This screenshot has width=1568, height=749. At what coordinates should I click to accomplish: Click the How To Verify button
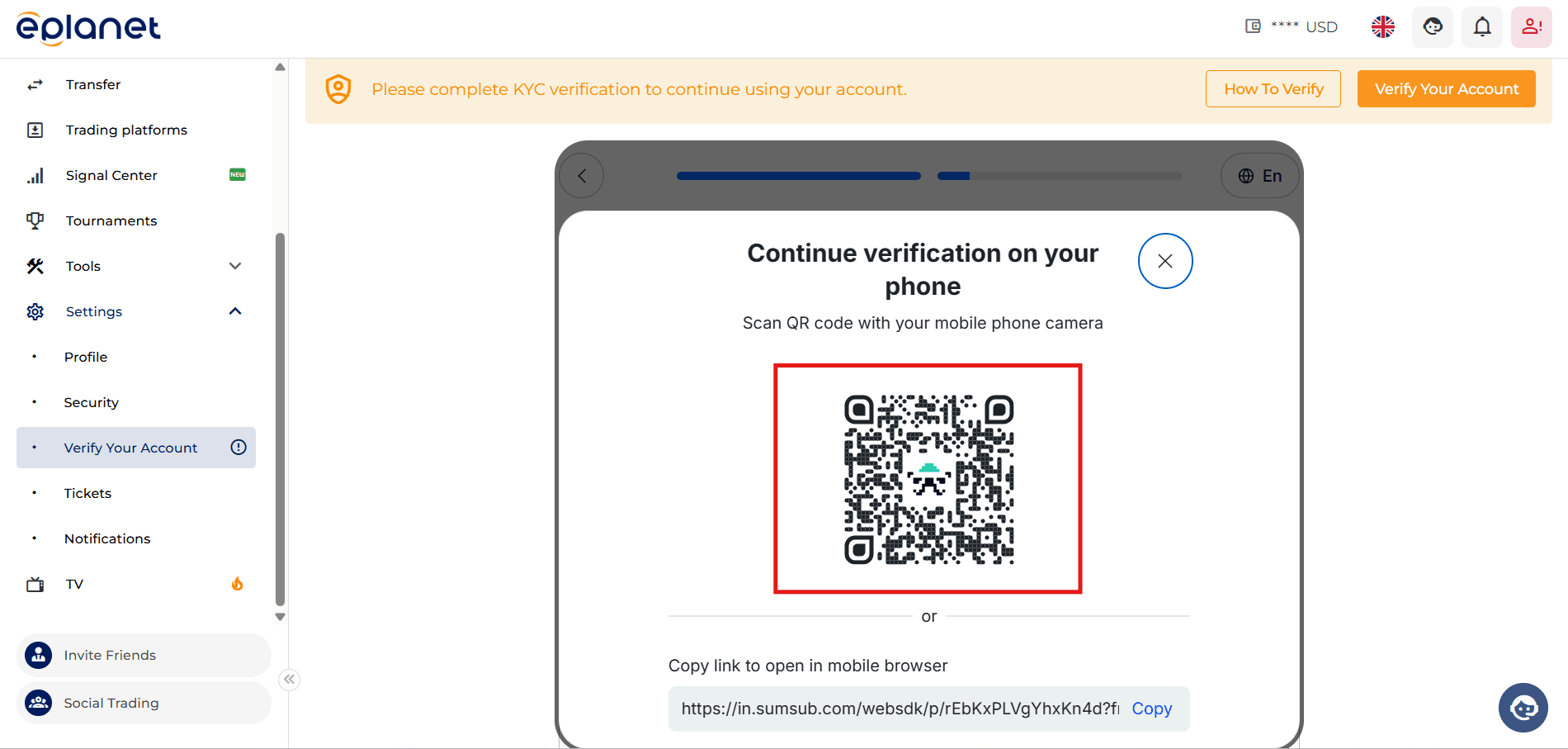tap(1273, 88)
